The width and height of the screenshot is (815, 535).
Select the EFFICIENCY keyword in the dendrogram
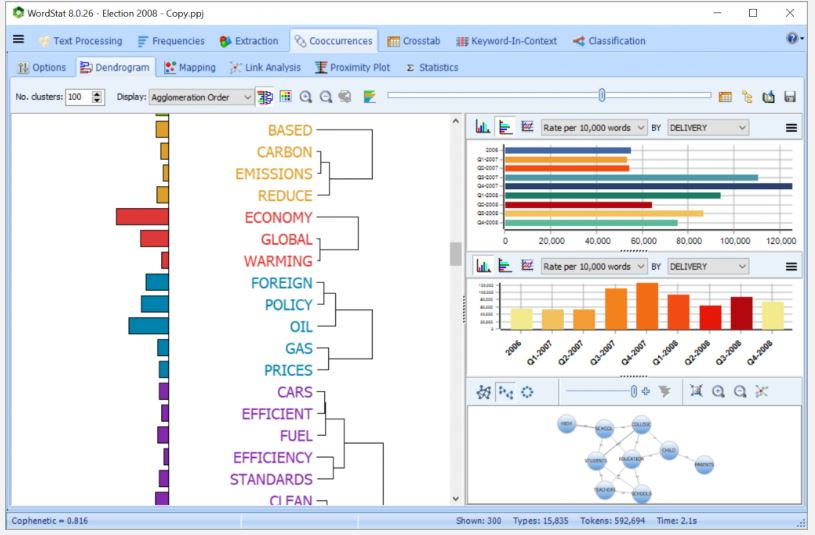pyautogui.click(x=272, y=458)
